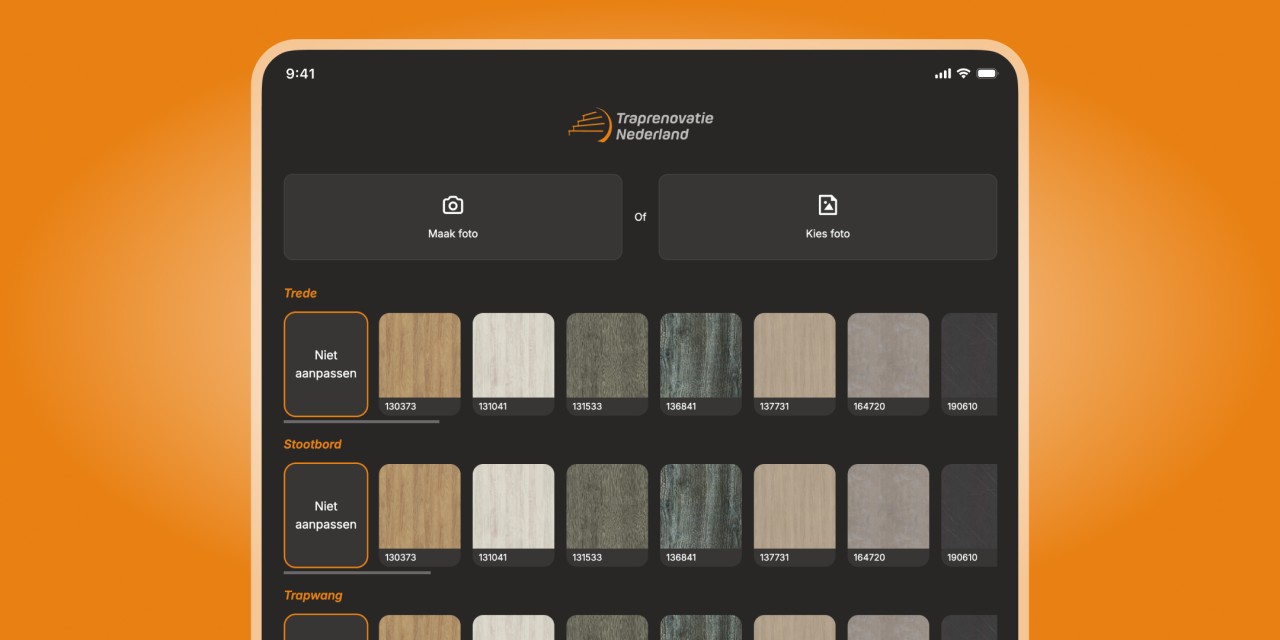Tap the cellular signal bars icon
Viewport: 1280px width, 640px height.
(943, 73)
